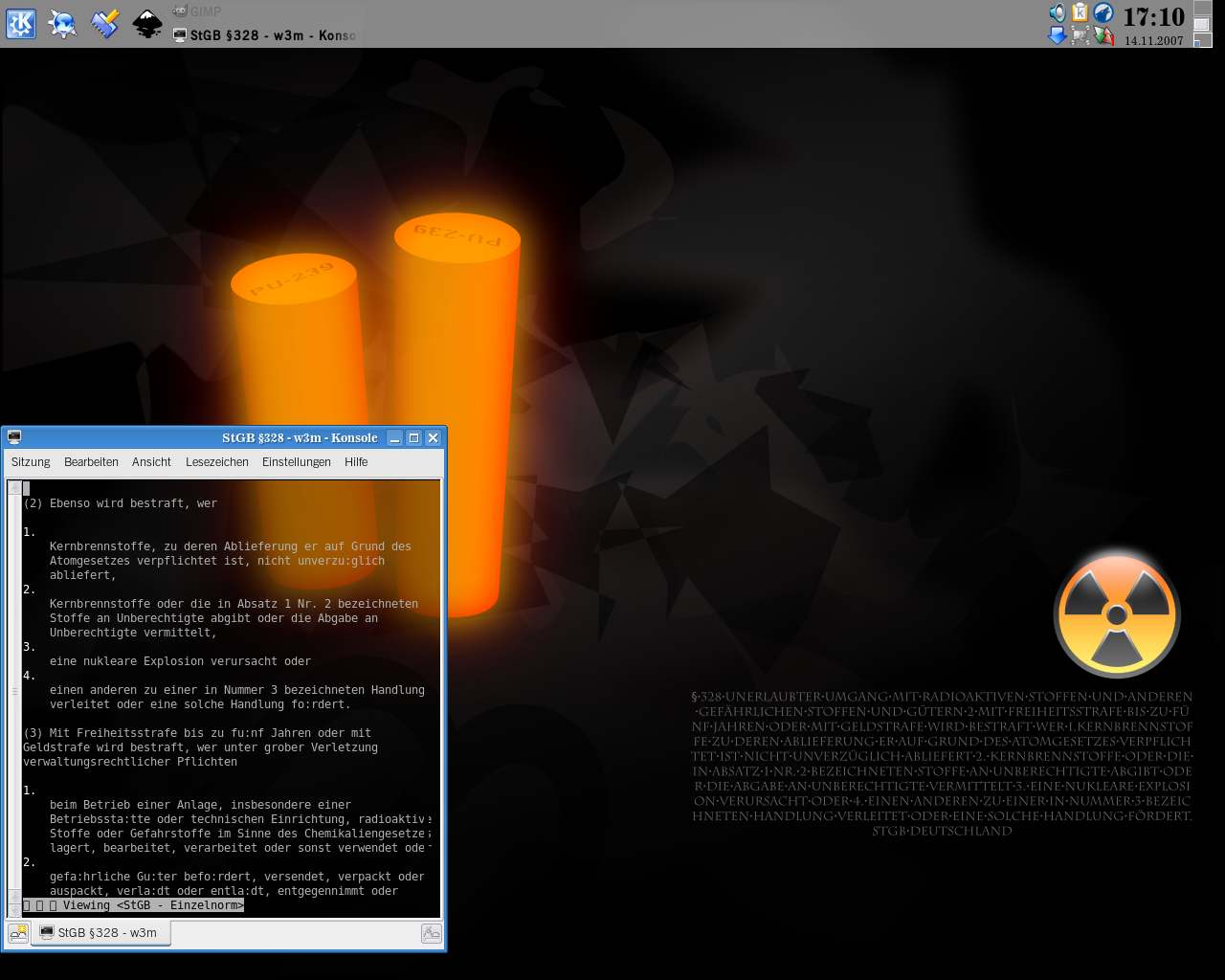This screenshot has height=980, width=1225.
Task: Open the wolf logo tray icon
Action: [1103, 12]
